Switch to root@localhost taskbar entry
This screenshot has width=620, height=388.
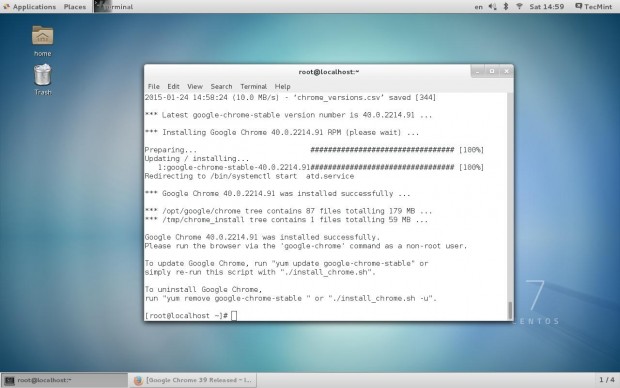pos(64,380)
